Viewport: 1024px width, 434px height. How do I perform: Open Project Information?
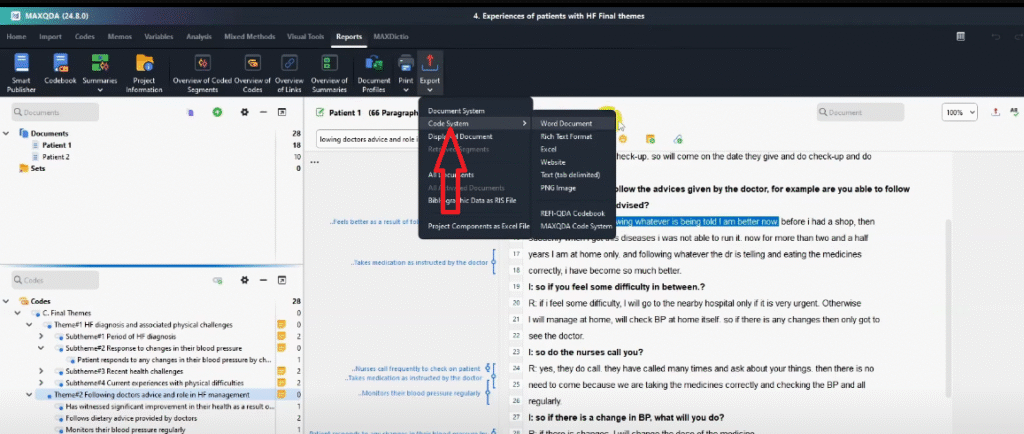pos(144,73)
